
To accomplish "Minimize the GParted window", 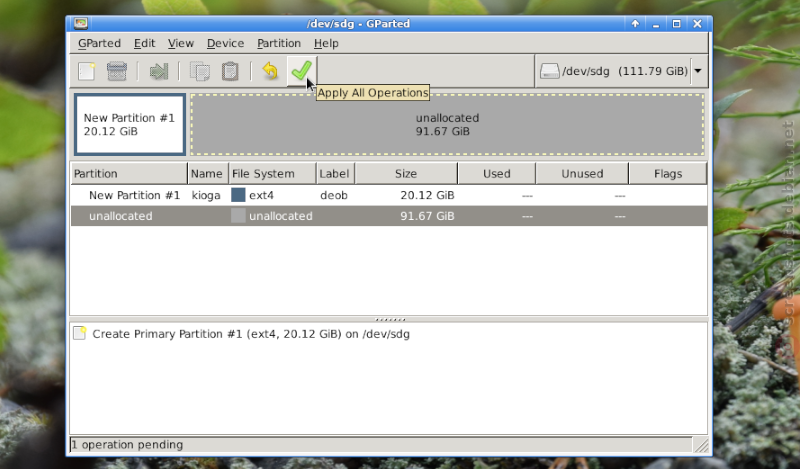I will coord(656,23).
